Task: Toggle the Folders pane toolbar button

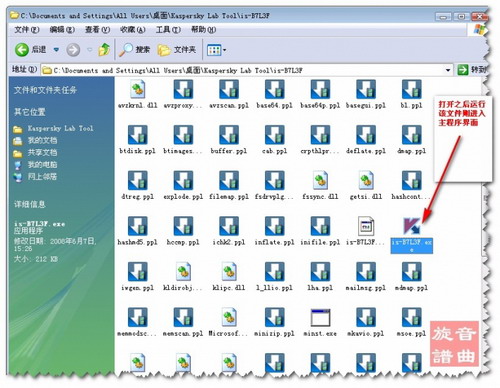Action: click(176, 50)
